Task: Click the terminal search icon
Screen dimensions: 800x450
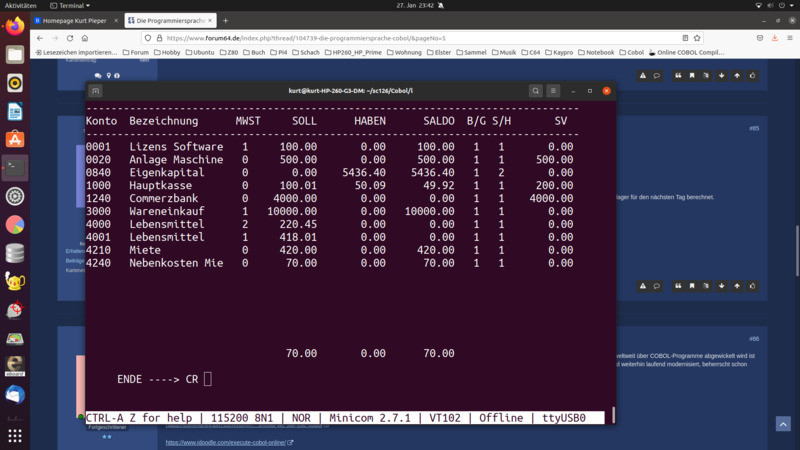Action: (x=536, y=91)
